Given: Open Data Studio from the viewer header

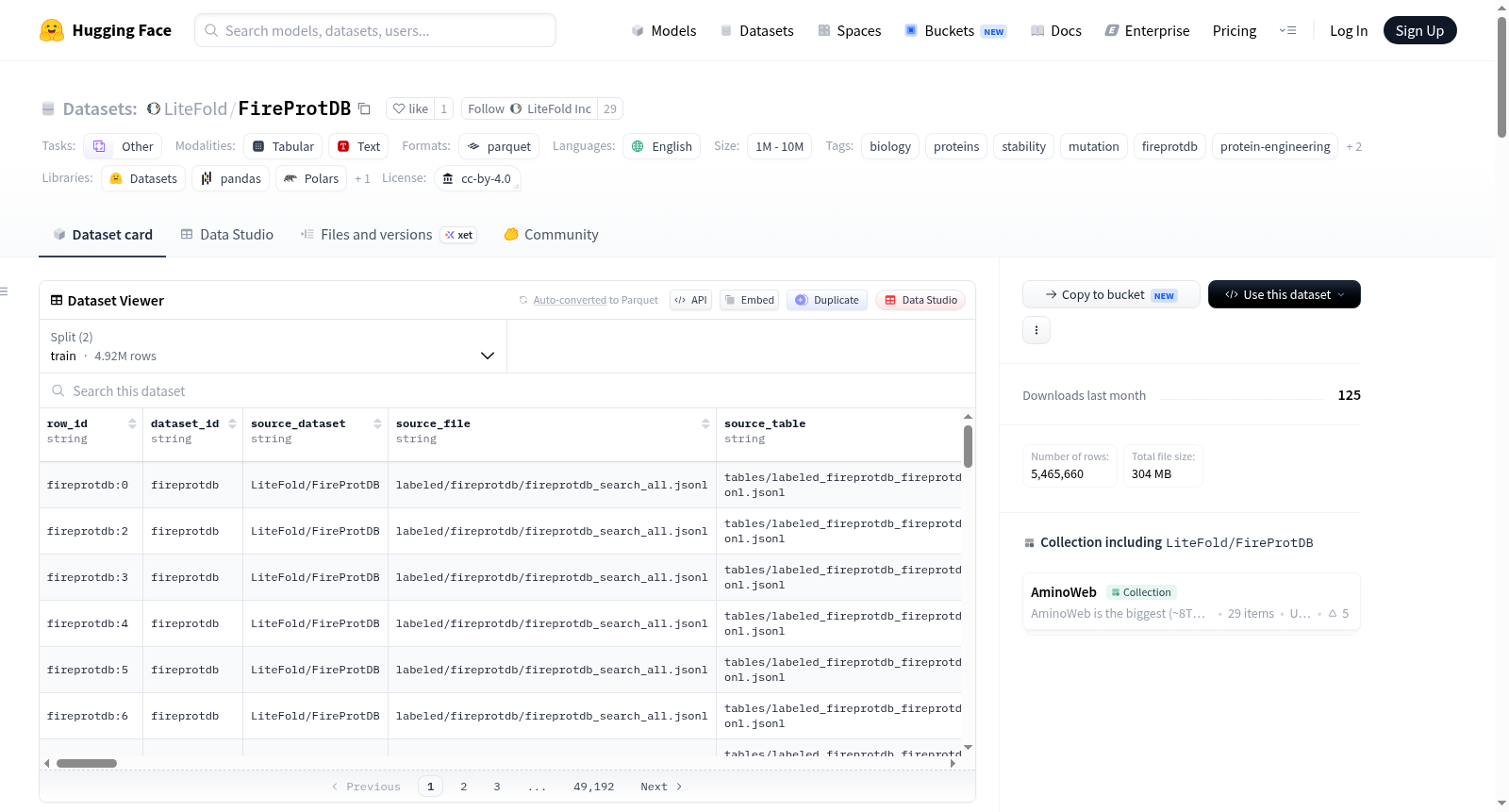Looking at the screenshot, I should point(920,300).
